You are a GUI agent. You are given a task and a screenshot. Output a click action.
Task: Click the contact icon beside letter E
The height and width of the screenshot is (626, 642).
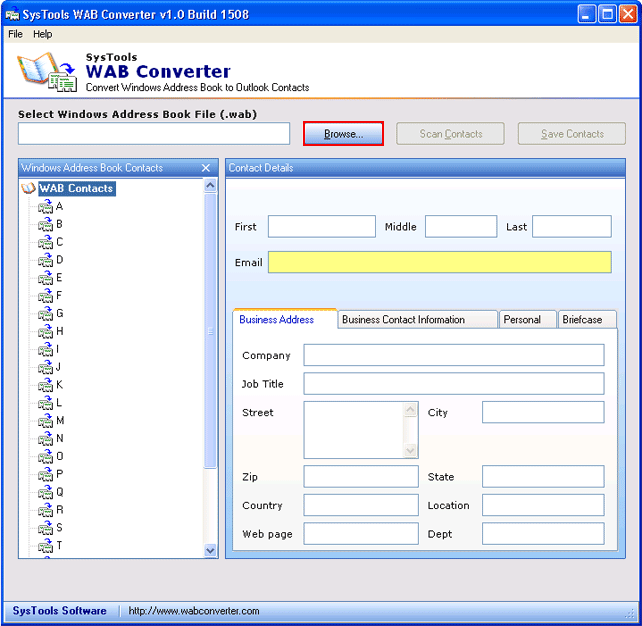tap(45, 278)
